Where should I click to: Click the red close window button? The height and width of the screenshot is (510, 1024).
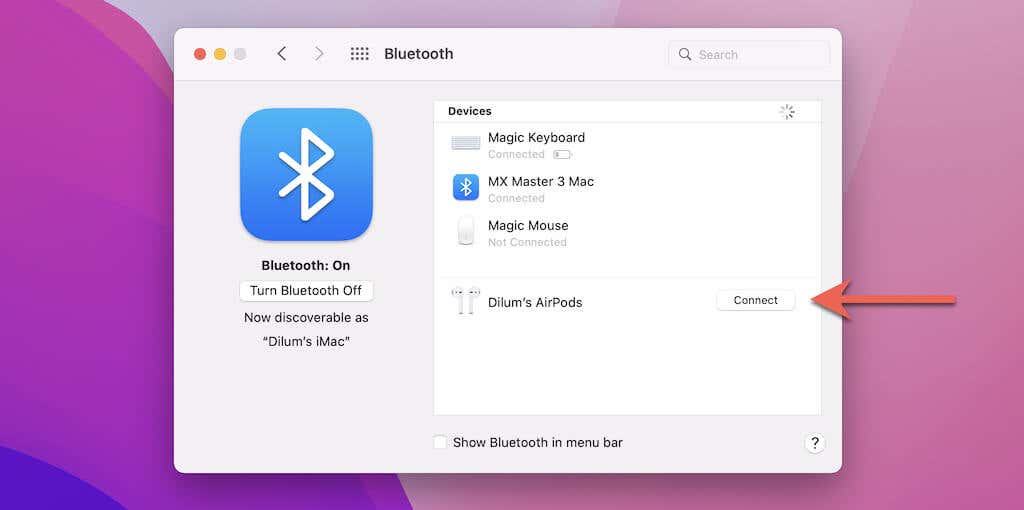tap(200, 54)
